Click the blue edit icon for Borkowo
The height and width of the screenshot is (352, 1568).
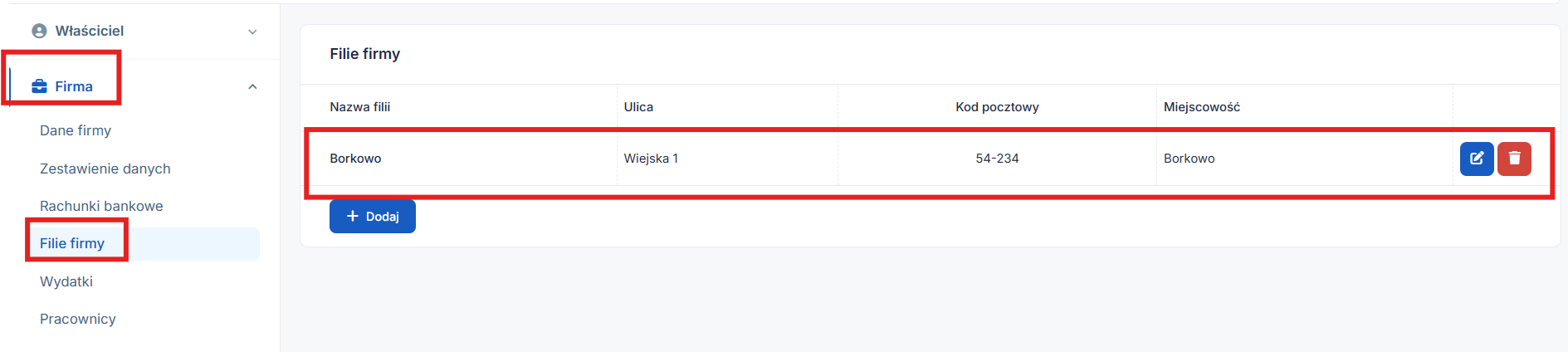pyautogui.click(x=1477, y=159)
